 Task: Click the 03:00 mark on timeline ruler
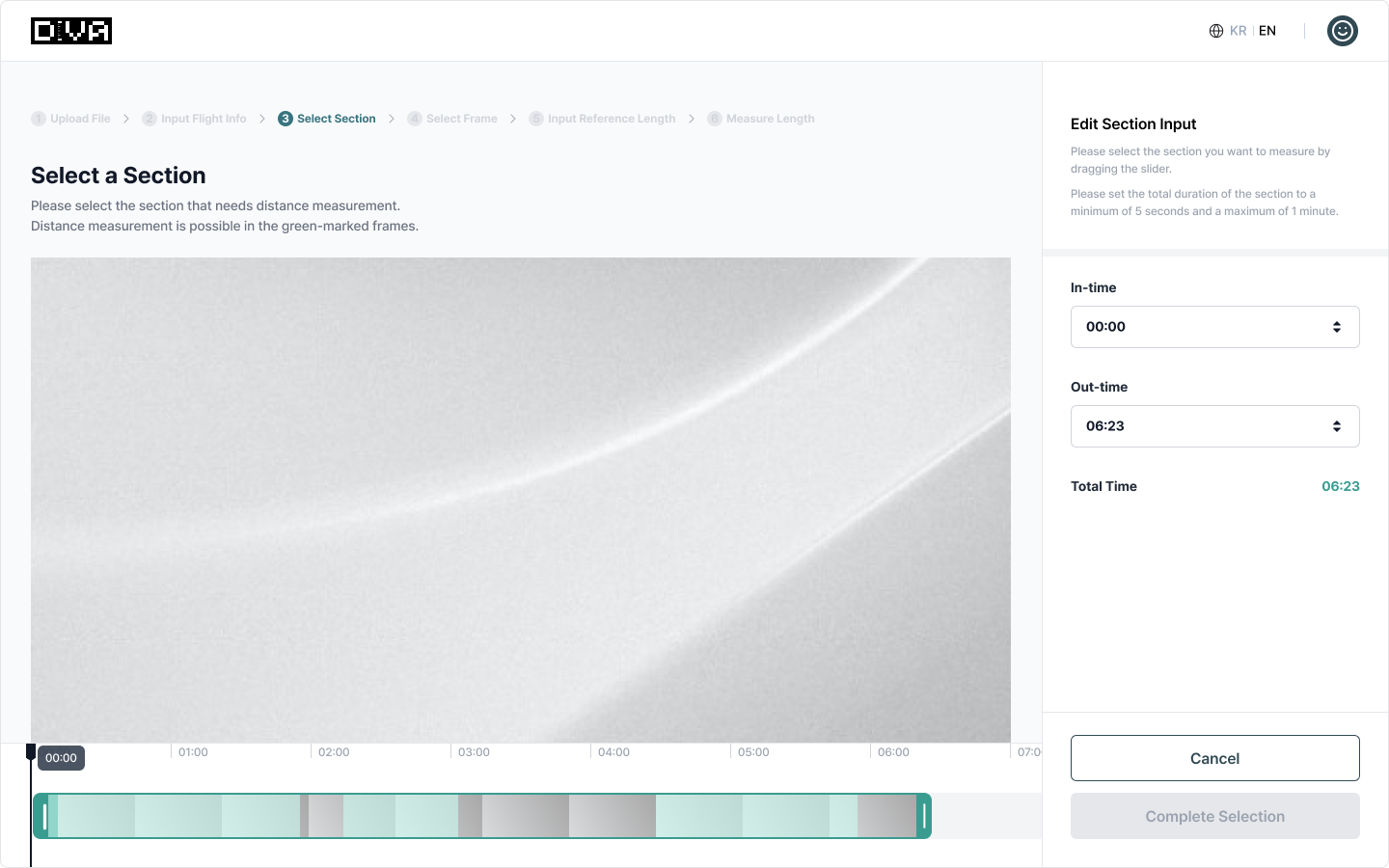point(473,752)
